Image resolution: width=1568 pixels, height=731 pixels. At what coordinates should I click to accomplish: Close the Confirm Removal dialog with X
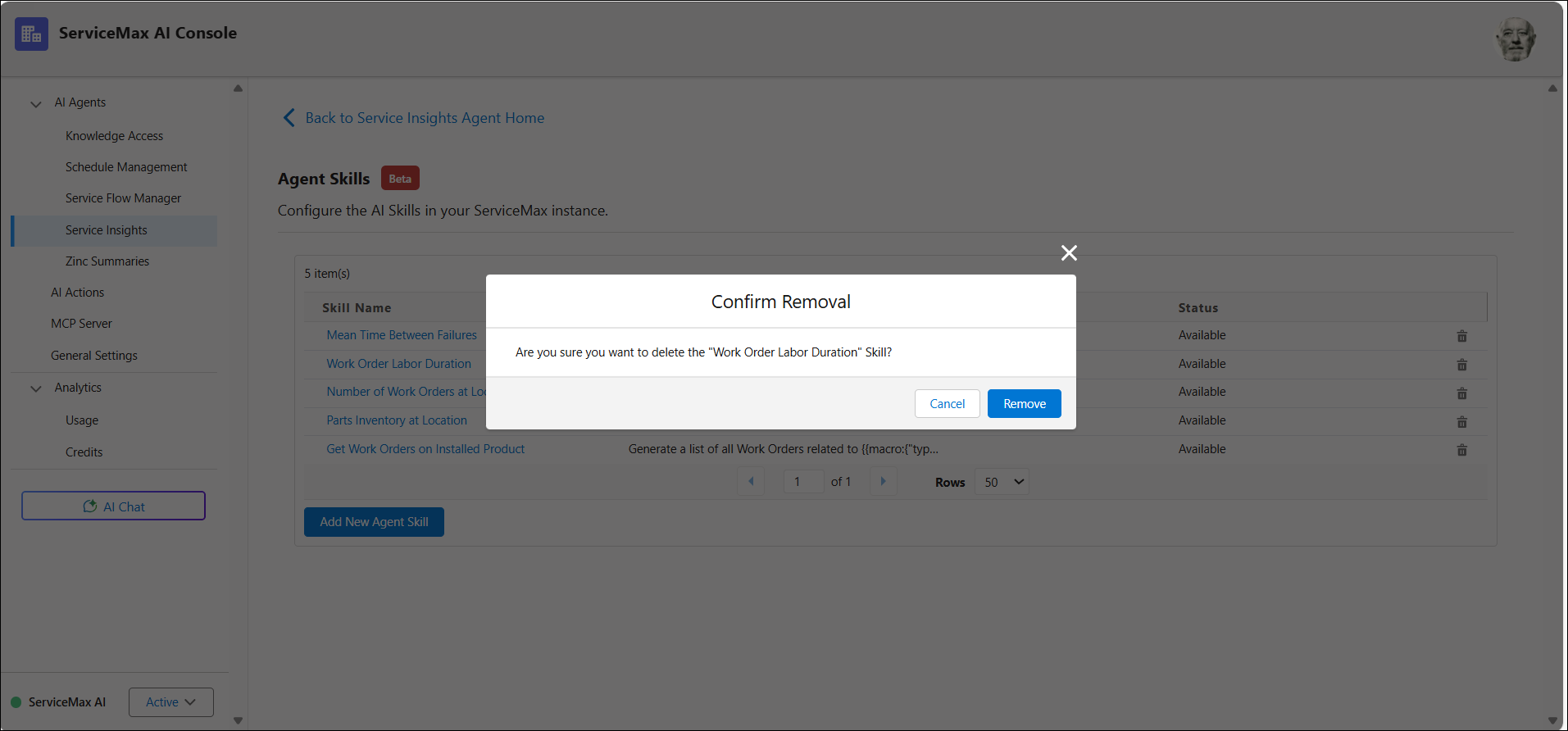(x=1069, y=253)
